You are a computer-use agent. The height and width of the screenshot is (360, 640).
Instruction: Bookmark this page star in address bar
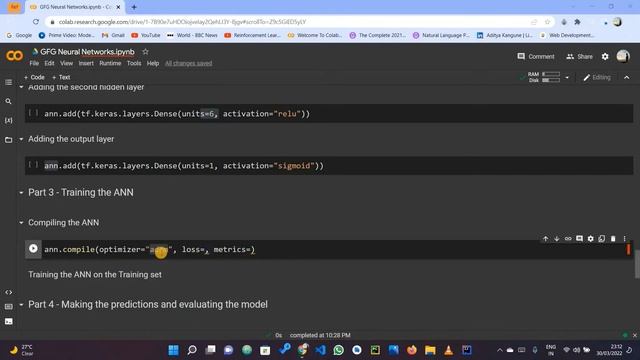click(x=547, y=22)
